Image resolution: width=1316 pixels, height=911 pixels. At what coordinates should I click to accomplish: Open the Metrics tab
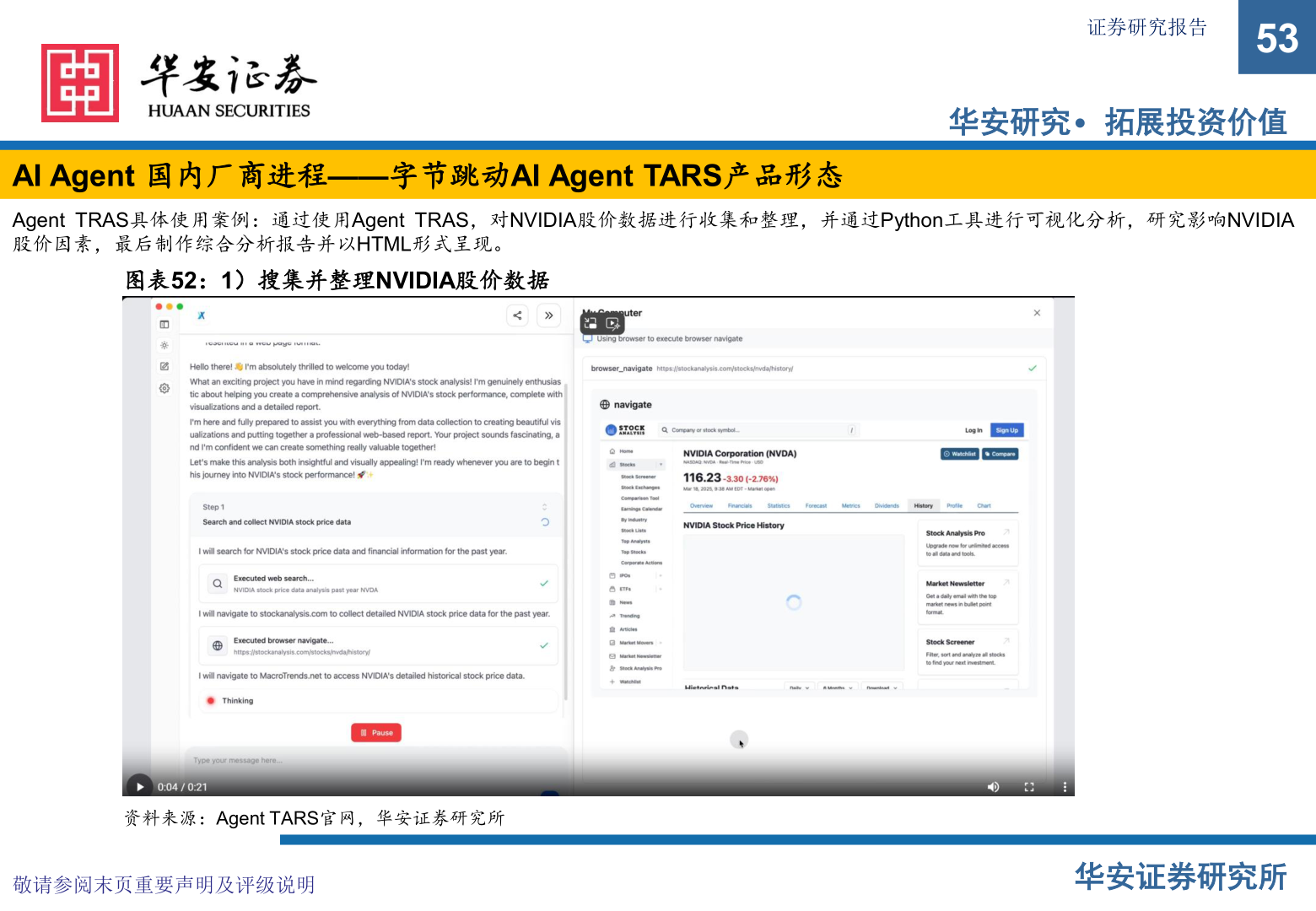pos(851,506)
